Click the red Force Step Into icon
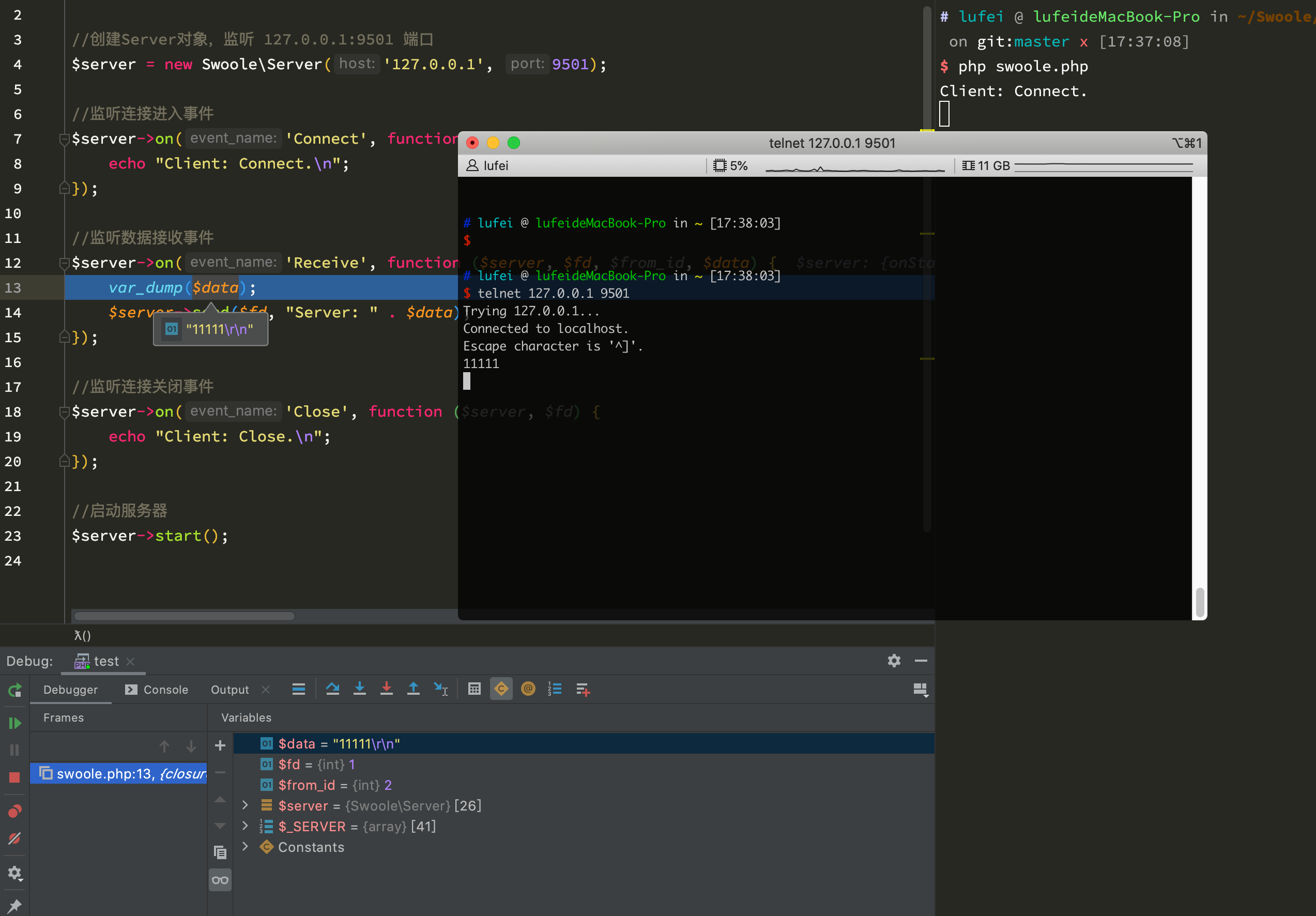This screenshot has width=1316, height=916. (x=386, y=689)
